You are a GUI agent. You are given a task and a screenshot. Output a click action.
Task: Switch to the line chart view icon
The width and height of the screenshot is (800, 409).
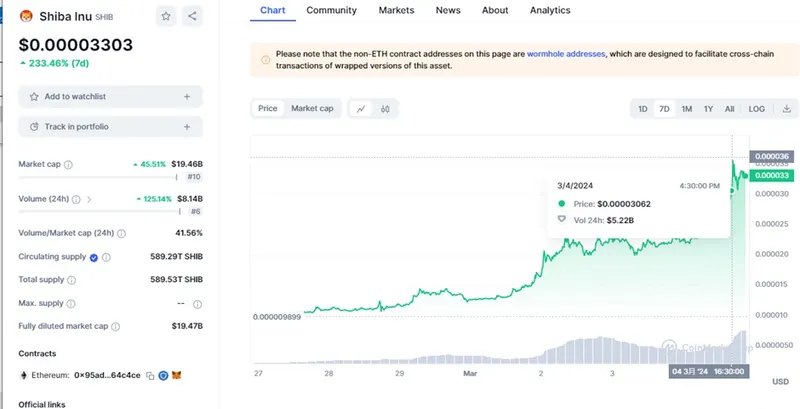[360, 108]
